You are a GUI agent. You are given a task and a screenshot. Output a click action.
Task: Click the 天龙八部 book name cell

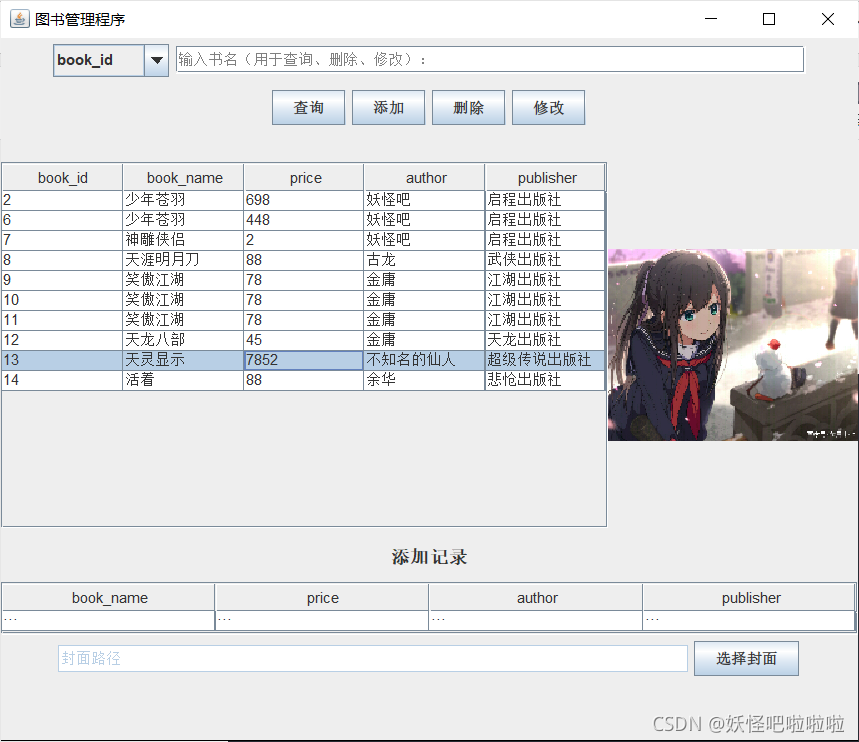point(183,340)
